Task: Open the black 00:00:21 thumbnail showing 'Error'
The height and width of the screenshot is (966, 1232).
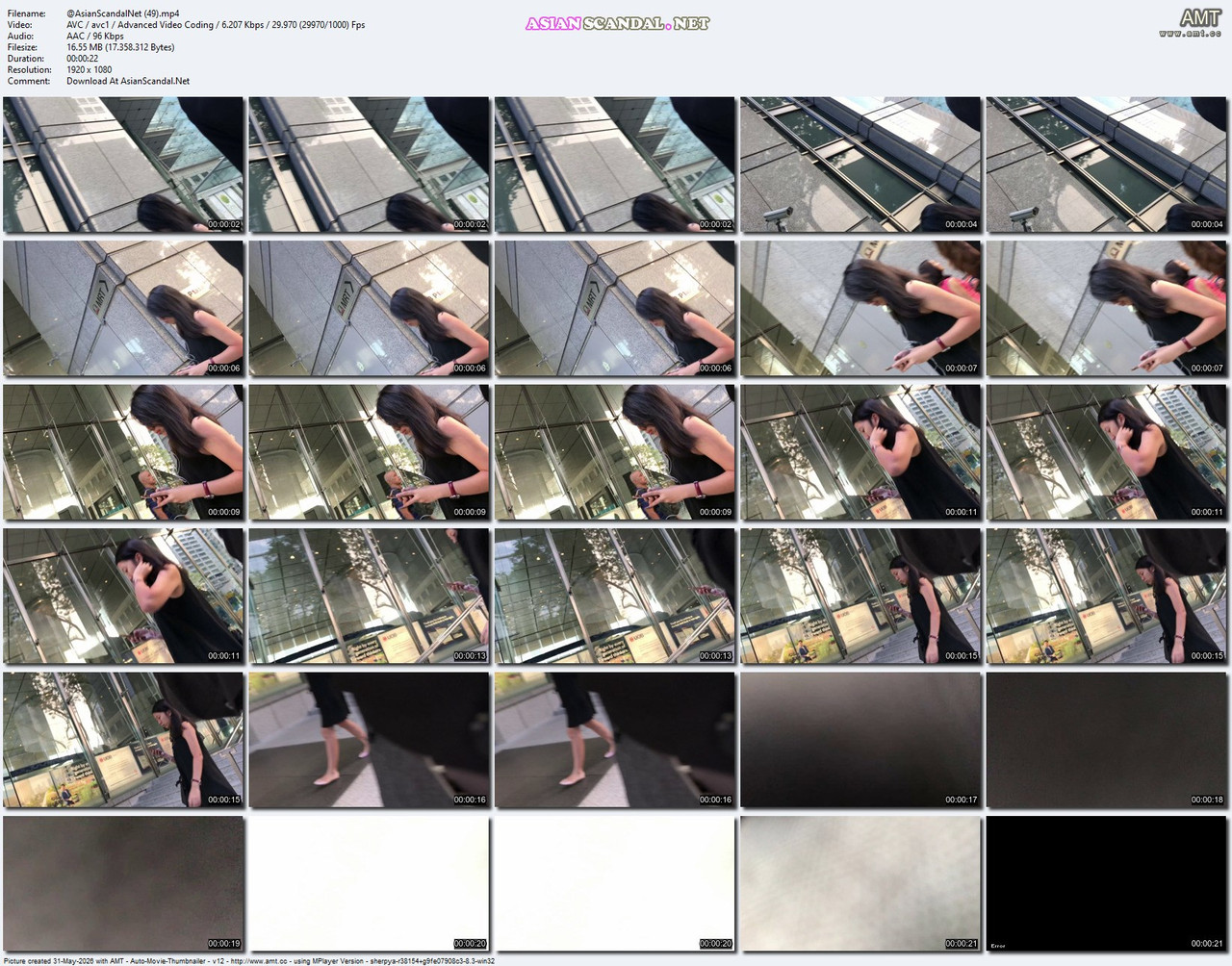Action: [1106, 884]
